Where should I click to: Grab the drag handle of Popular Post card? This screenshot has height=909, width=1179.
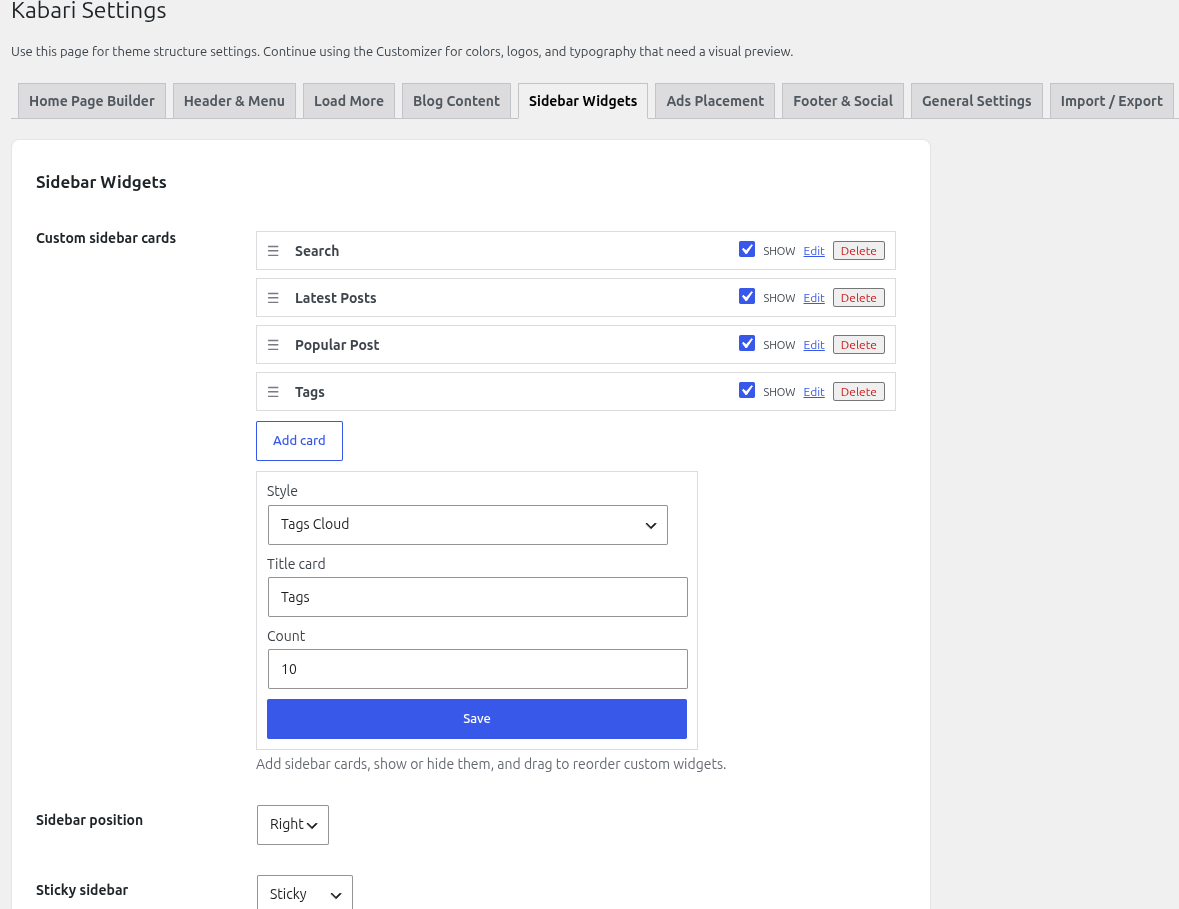click(x=273, y=345)
